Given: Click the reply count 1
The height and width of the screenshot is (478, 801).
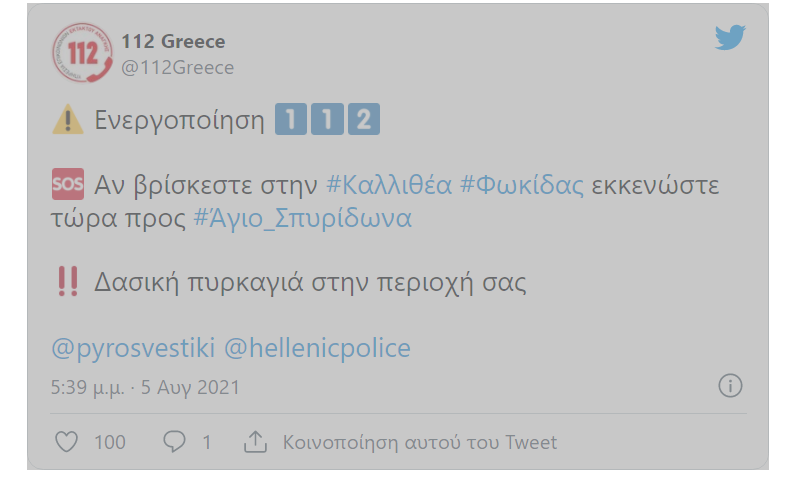Looking at the screenshot, I should pos(207,442).
